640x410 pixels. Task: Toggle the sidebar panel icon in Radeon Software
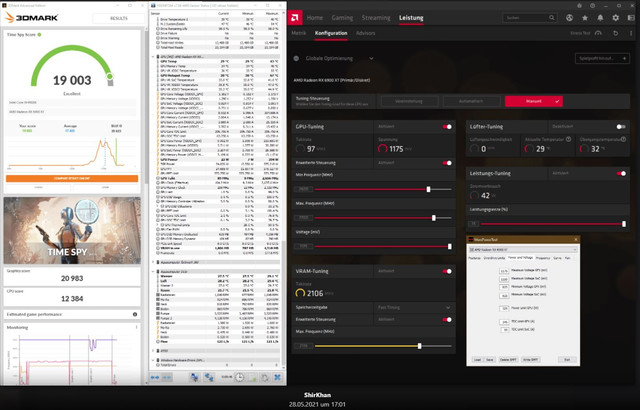click(631, 18)
